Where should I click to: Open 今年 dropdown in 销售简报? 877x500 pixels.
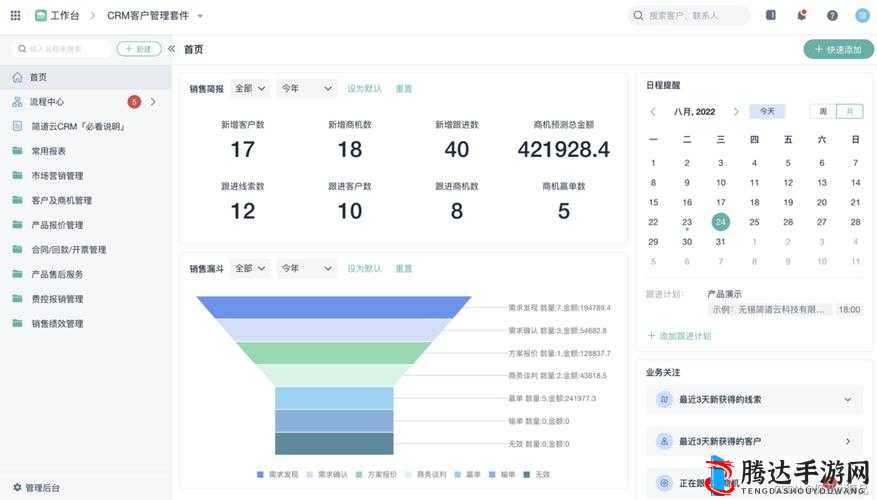coord(307,88)
